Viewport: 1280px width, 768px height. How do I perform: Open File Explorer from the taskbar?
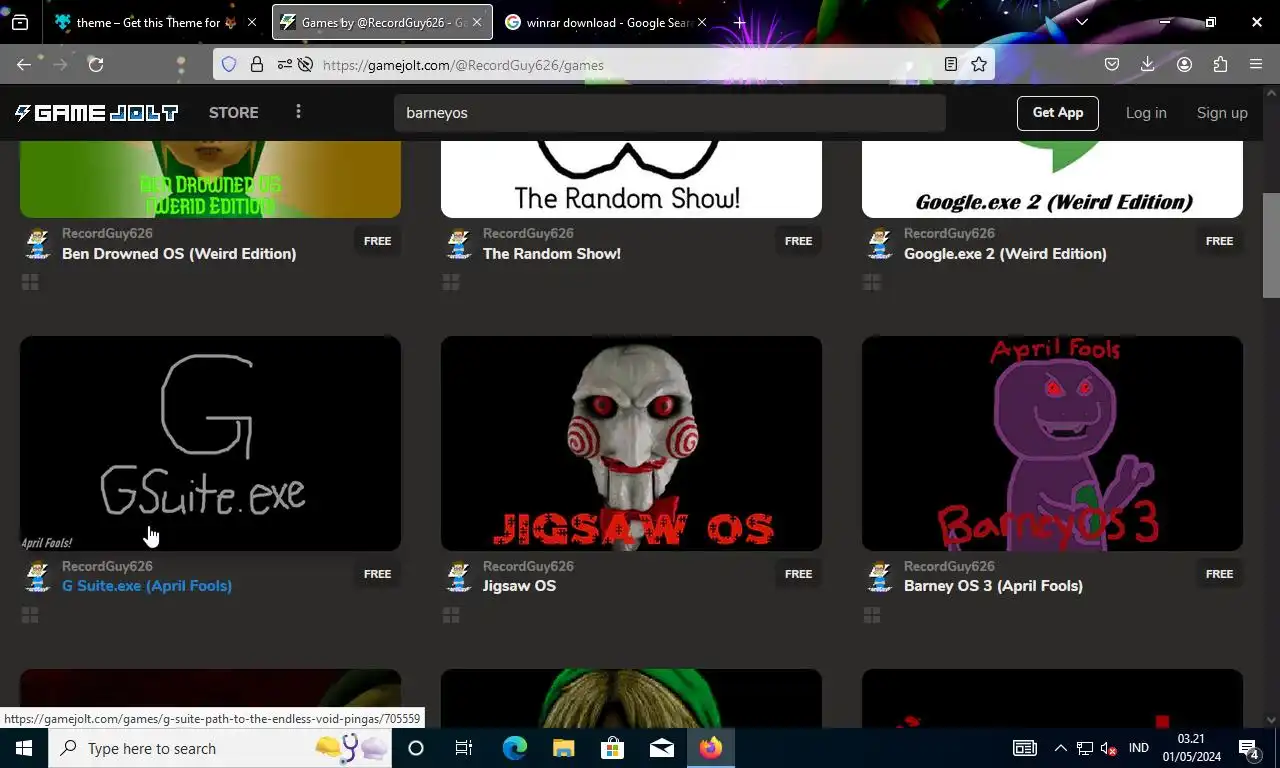tap(564, 748)
